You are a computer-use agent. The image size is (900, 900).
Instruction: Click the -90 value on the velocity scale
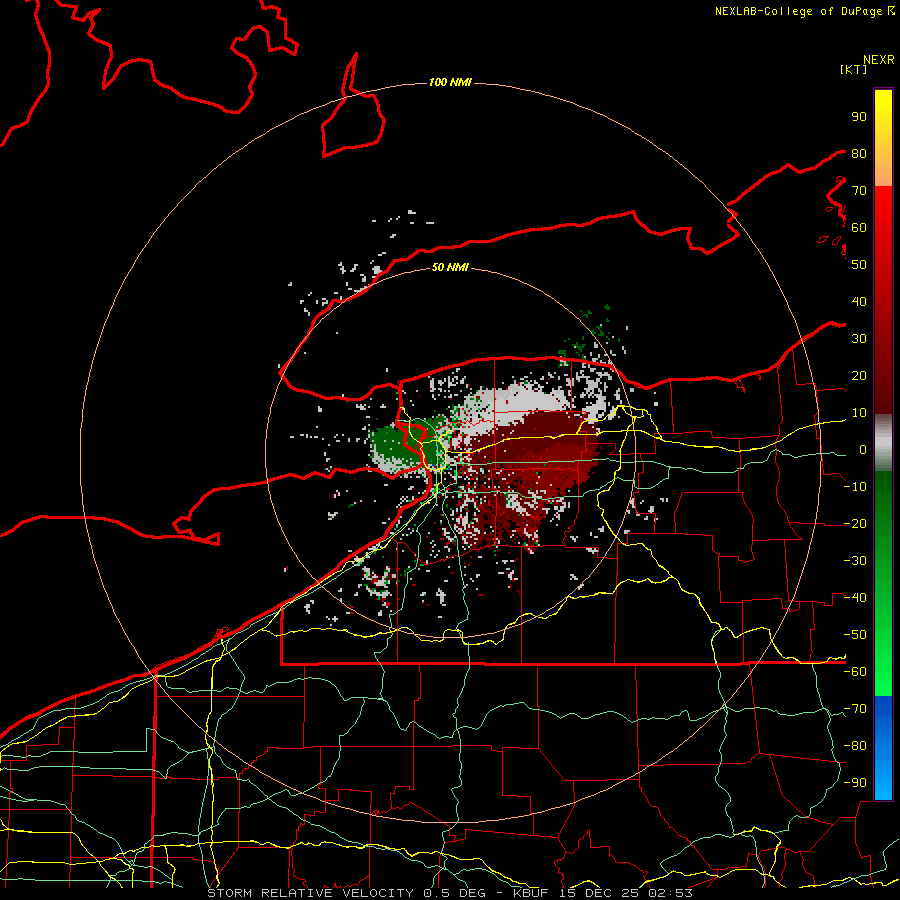coord(855,782)
